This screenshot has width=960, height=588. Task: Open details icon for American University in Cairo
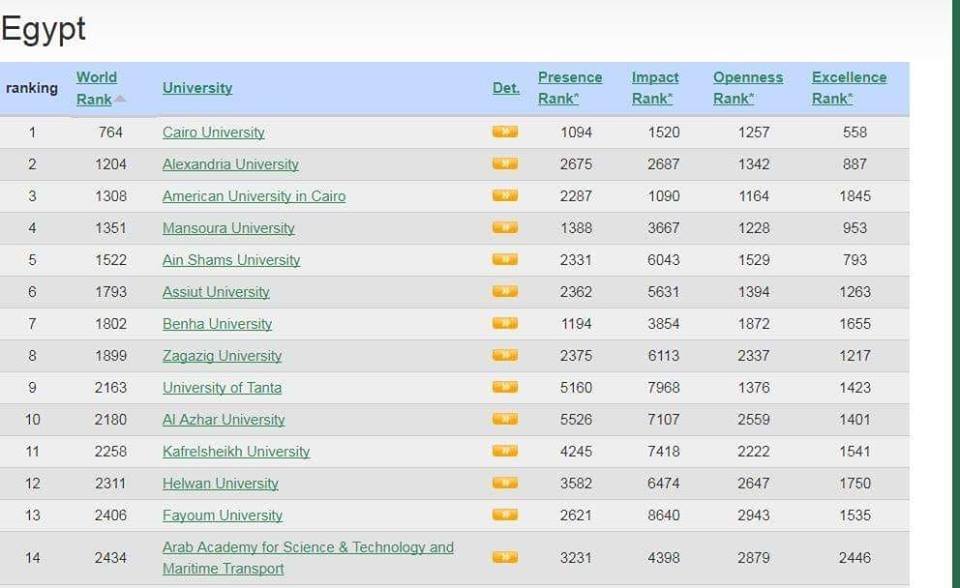coord(505,196)
